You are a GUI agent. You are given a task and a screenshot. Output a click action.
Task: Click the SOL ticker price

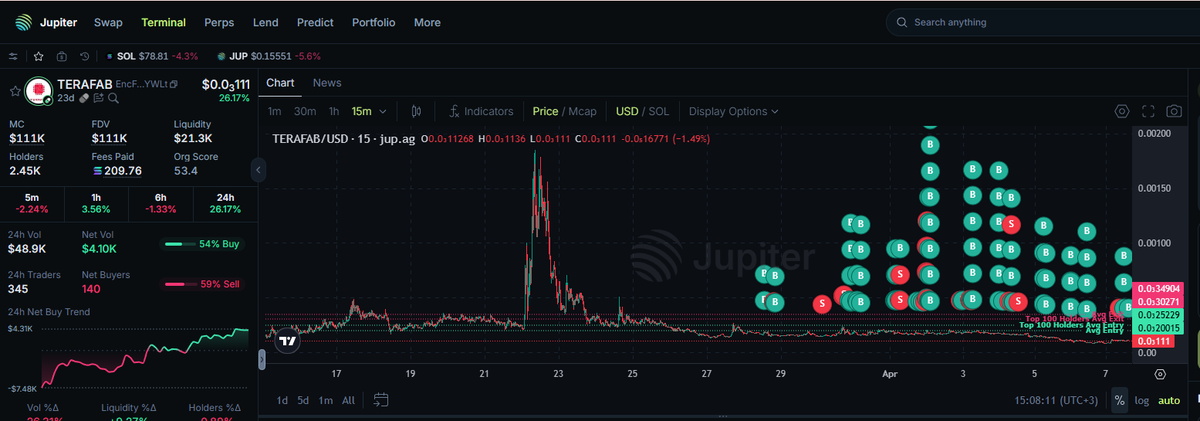[x=155, y=57]
